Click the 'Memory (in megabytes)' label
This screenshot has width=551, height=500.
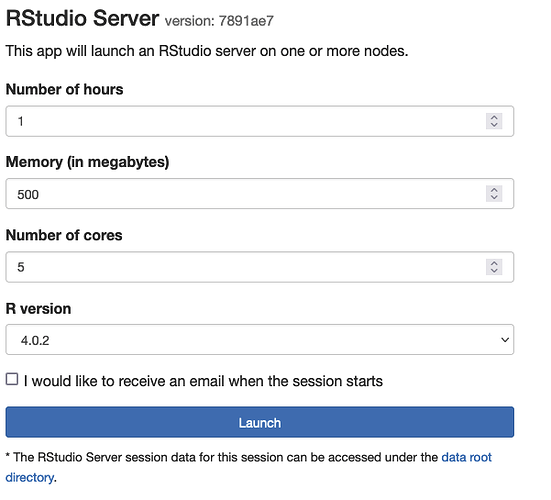87,162
